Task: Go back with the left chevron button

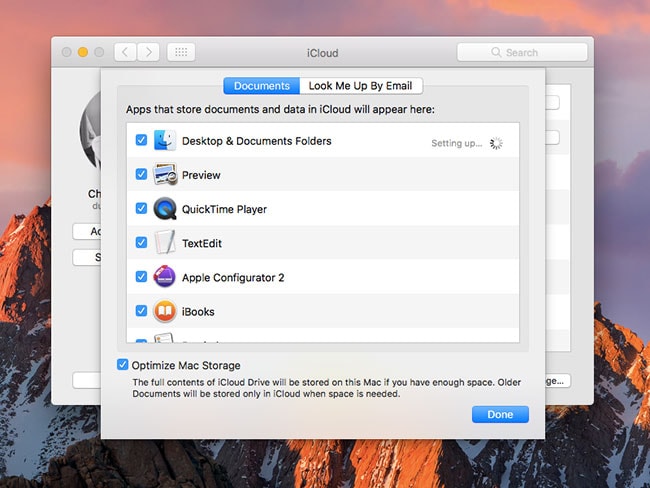Action: pos(125,52)
